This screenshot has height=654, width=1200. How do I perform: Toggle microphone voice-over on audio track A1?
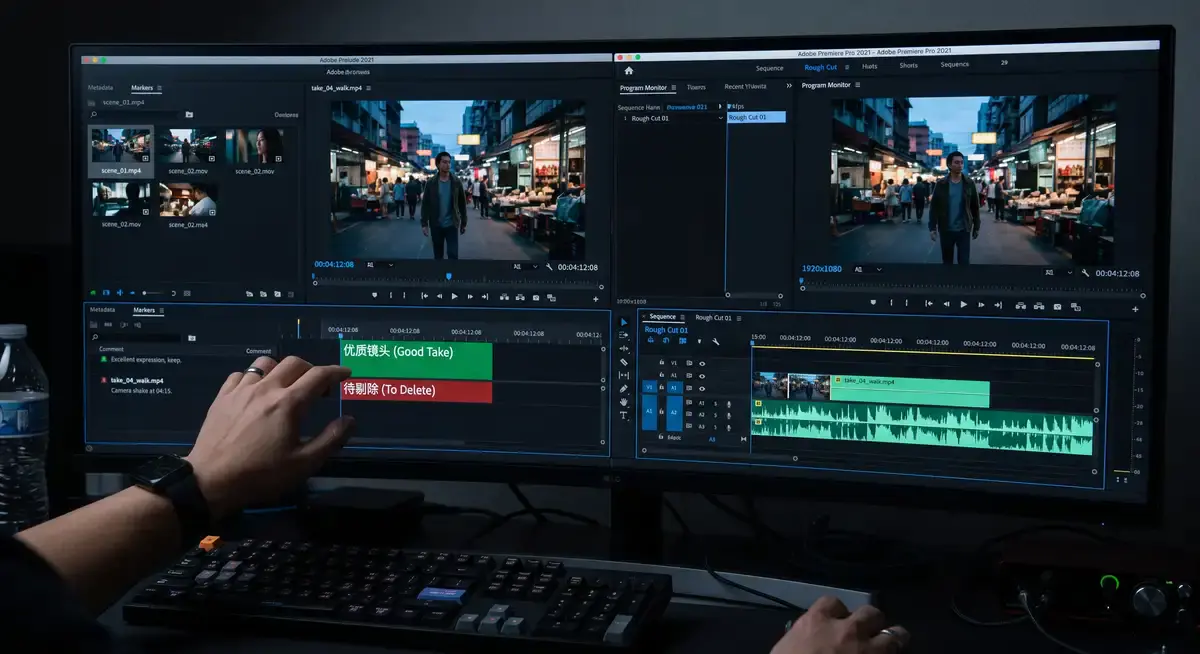[729, 404]
